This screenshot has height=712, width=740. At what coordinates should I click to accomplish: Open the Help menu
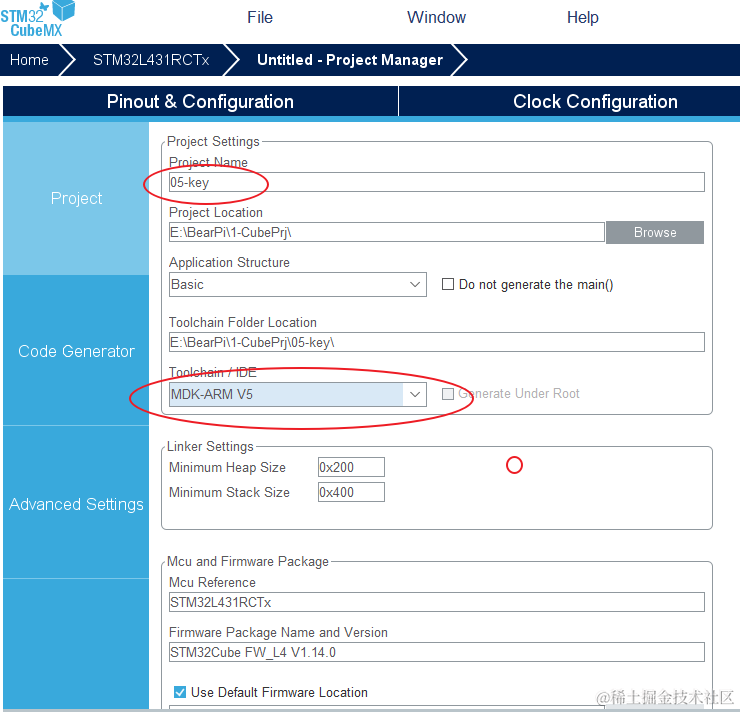tap(582, 17)
